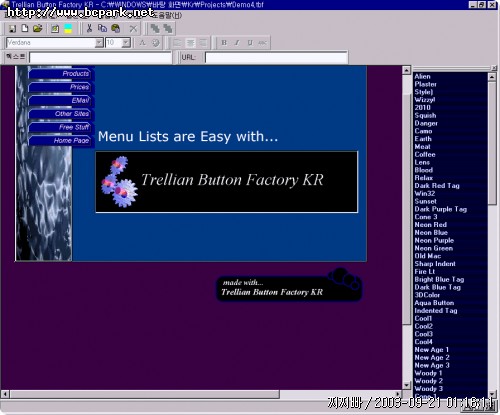Click the canvas vertical scrollbar down arrow
The height and width of the screenshot is (415, 500).
pyautogui.click(x=406, y=385)
